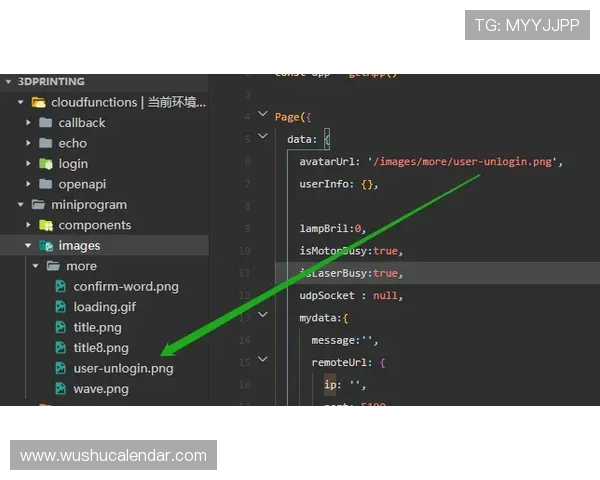Click the wave.png file icon
Screen dimensions: 600x480
[x=61, y=389]
